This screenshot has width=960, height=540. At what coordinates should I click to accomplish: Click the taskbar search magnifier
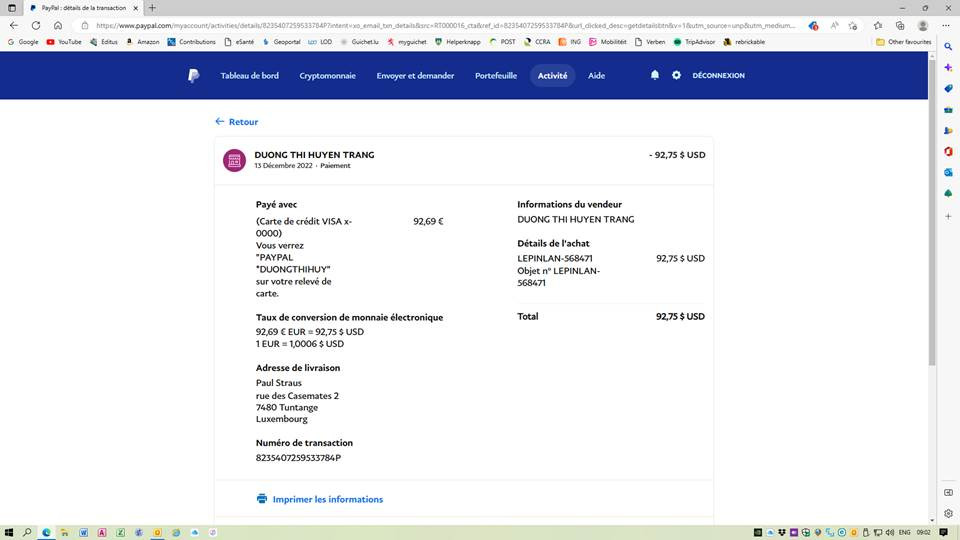(x=27, y=533)
